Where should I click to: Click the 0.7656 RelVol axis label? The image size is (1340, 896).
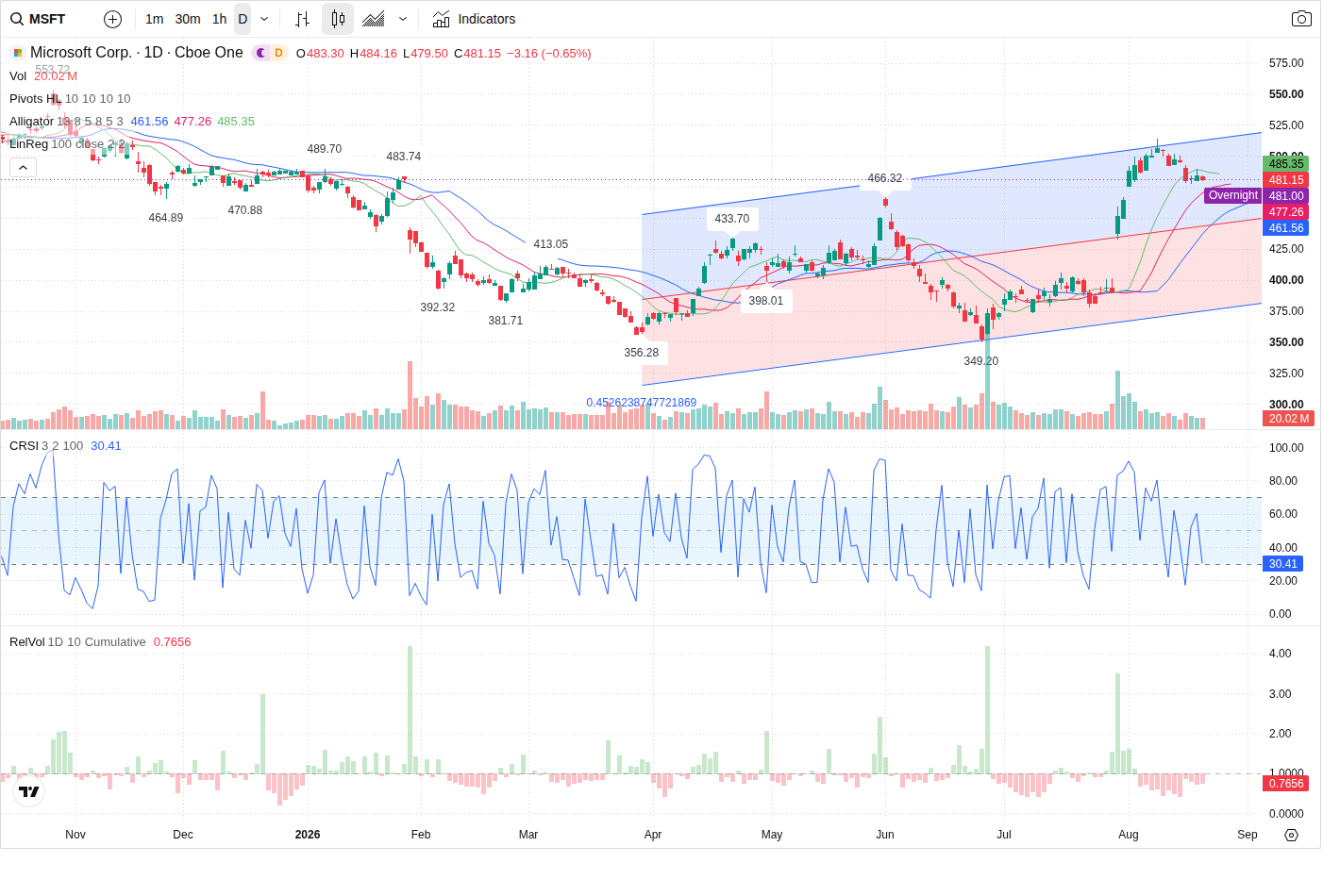tap(1285, 783)
